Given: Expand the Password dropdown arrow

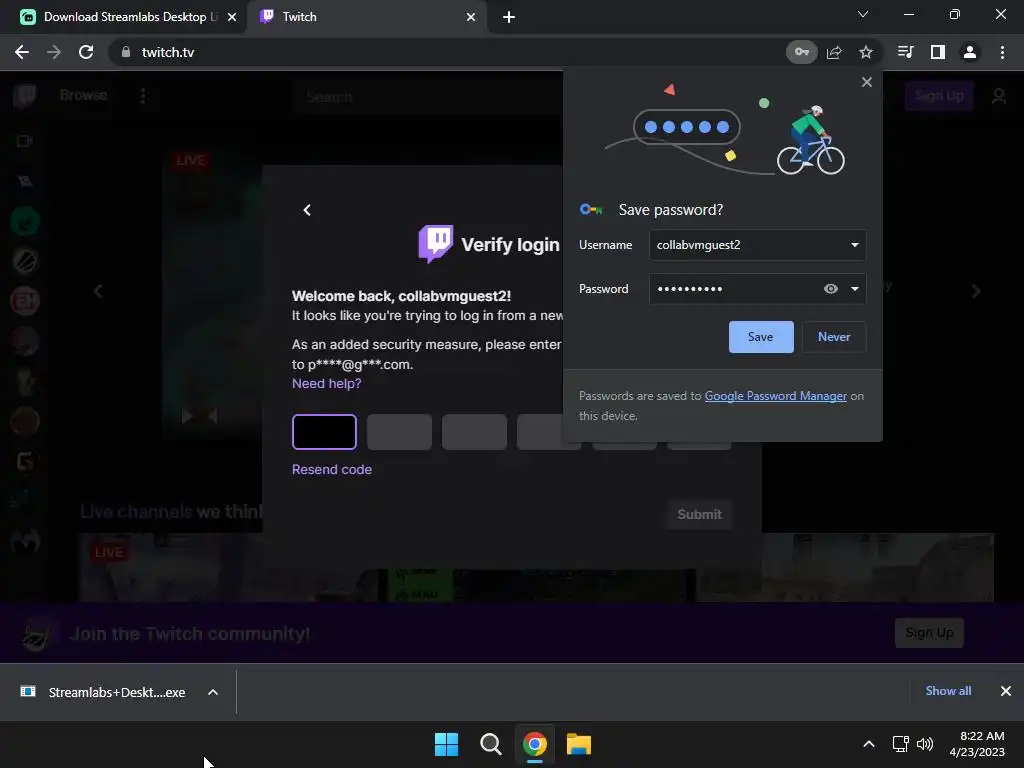Looking at the screenshot, I should tap(854, 289).
